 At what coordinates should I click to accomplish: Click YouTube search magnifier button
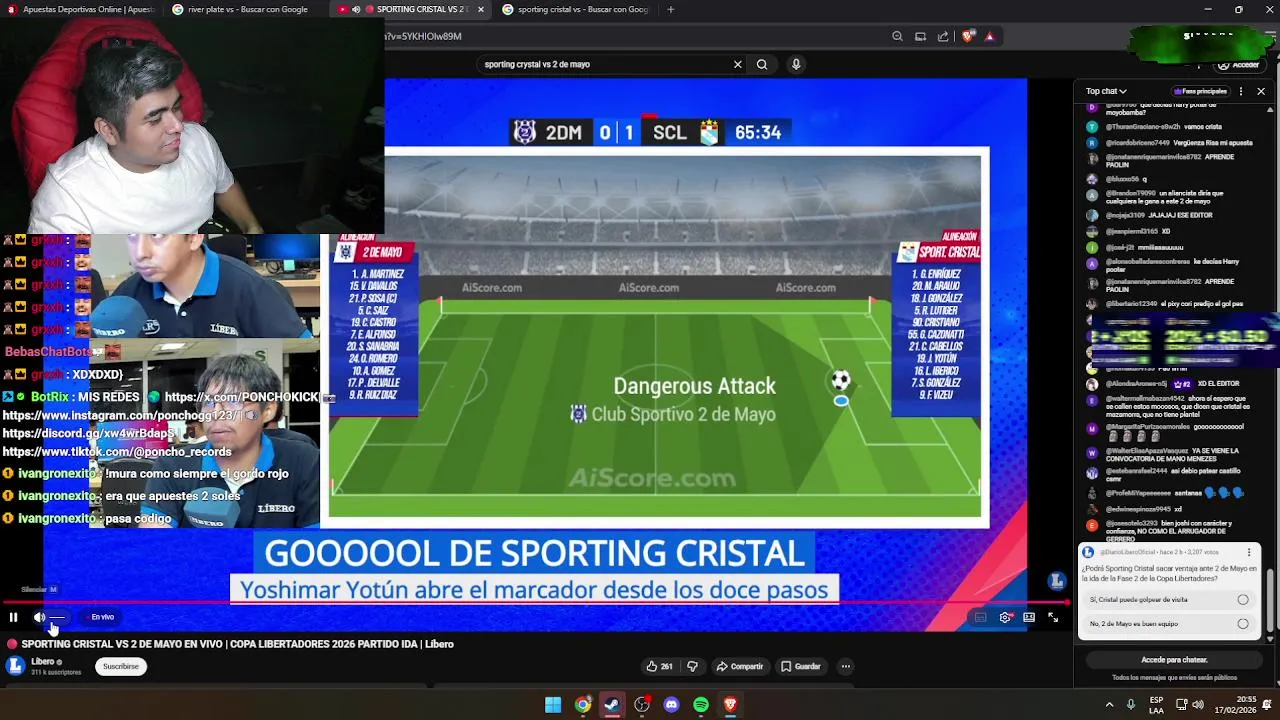(x=762, y=64)
